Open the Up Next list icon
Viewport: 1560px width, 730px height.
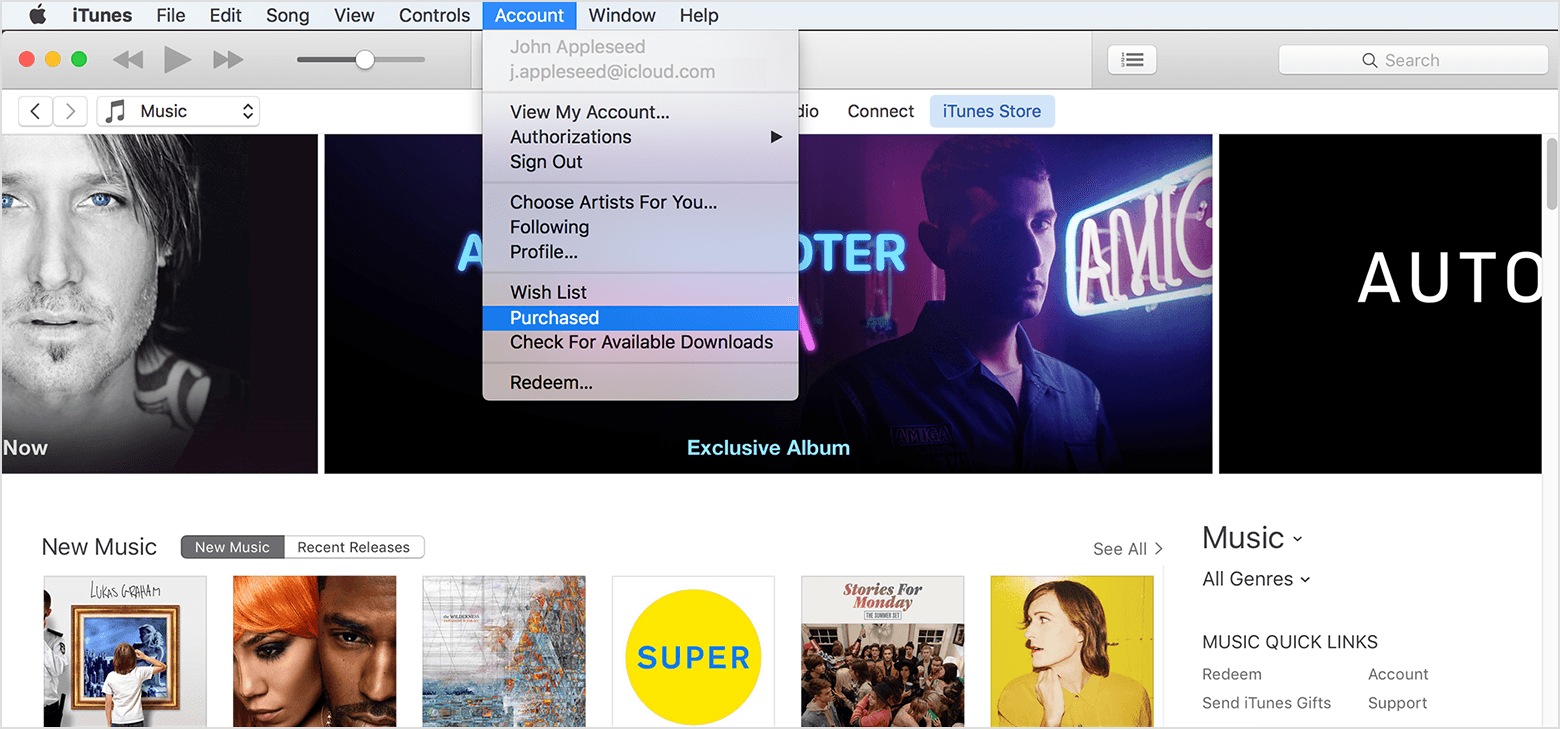tap(1132, 60)
